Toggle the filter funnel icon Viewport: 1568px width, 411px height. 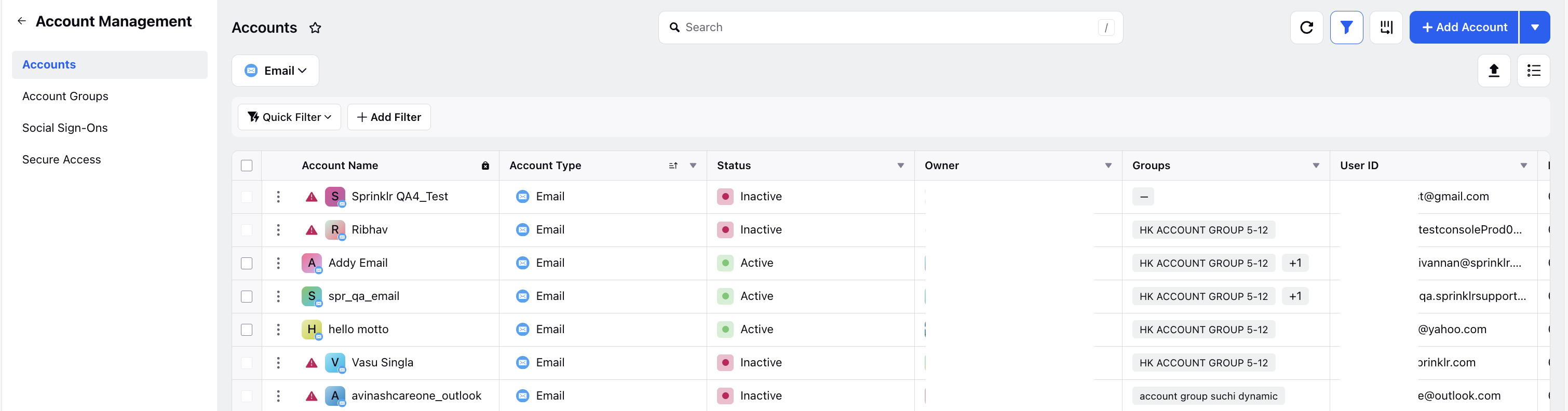[x=1346, y=28]
